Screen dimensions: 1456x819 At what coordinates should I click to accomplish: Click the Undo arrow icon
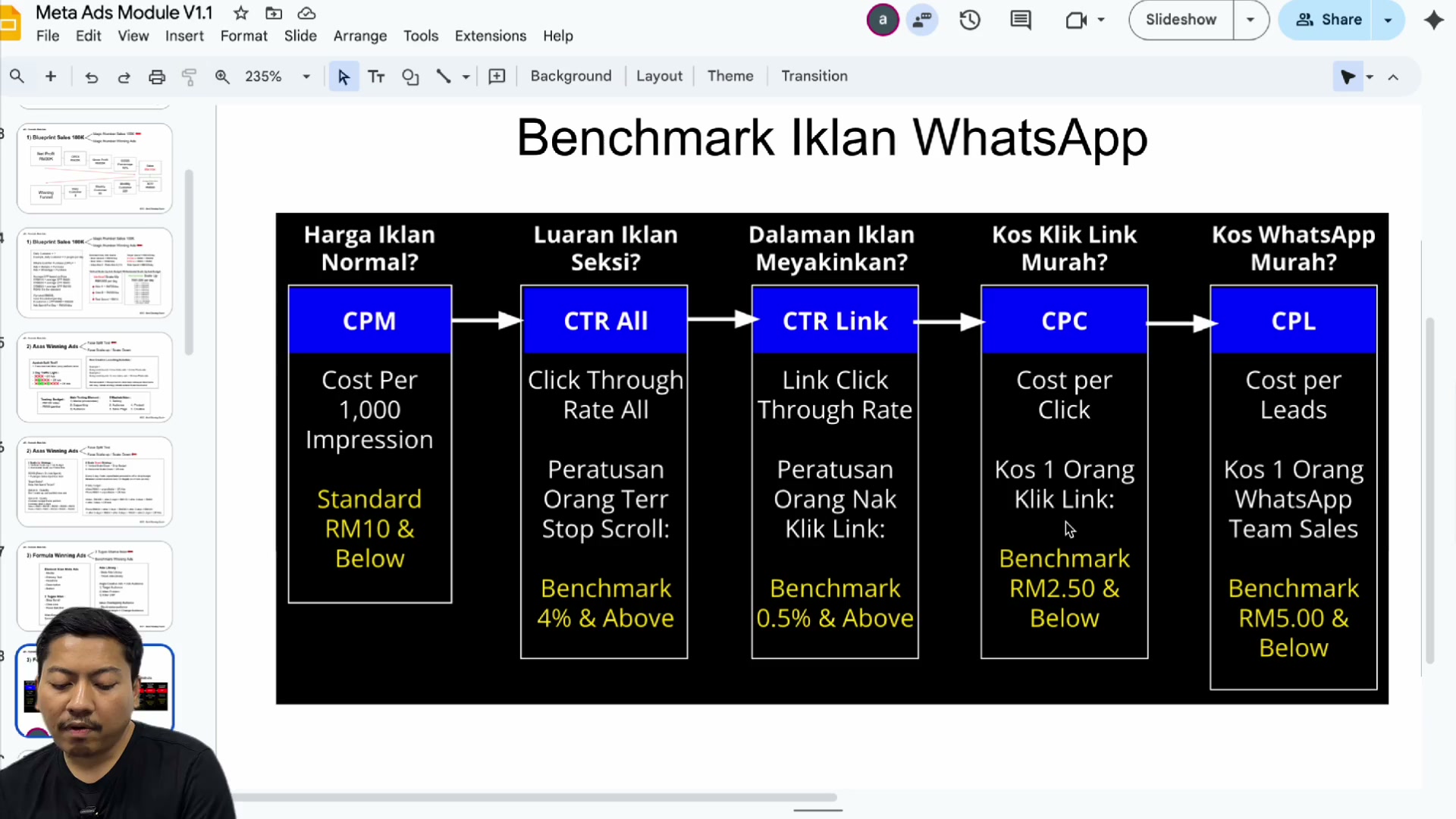[x=92, y=77]
